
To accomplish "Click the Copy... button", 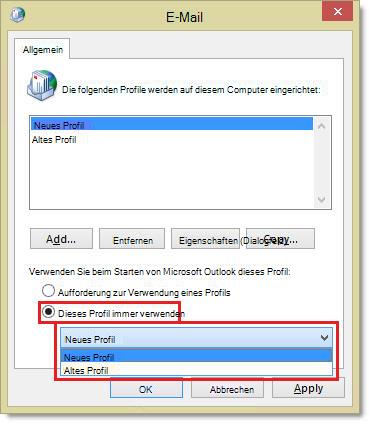I will click(x=280, y=239).
